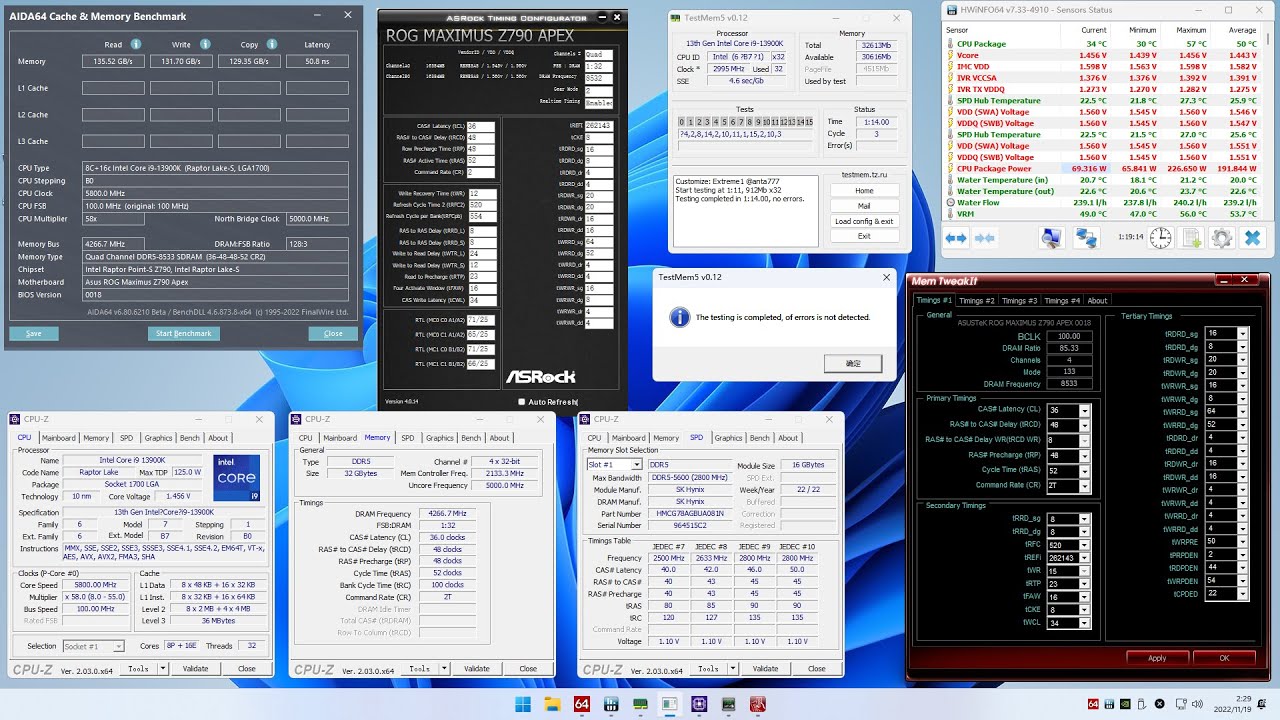Screen dimensions: 1280x720
Task: Open Bench tab in CPU-Z Memory window
Action: tap(470, 438)
